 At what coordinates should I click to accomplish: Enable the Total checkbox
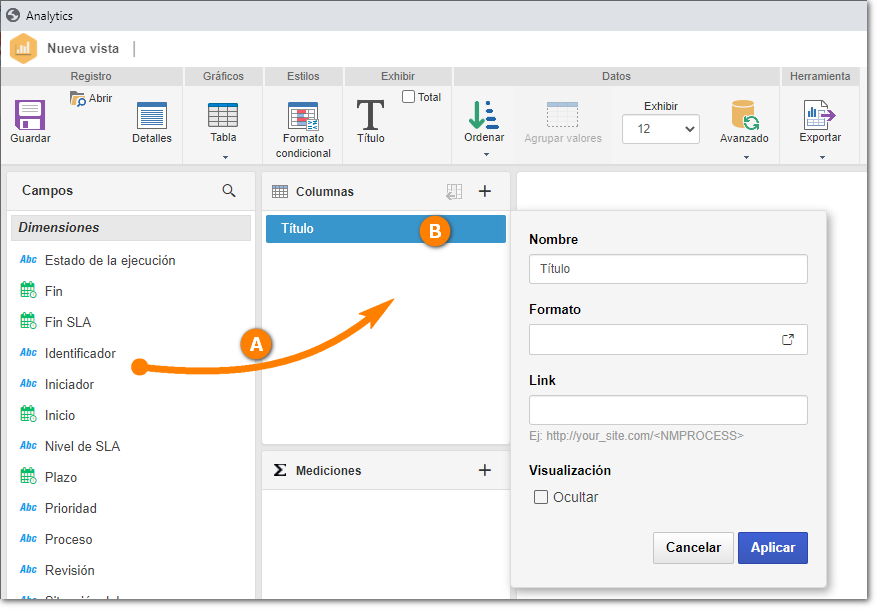click(408, 97)
